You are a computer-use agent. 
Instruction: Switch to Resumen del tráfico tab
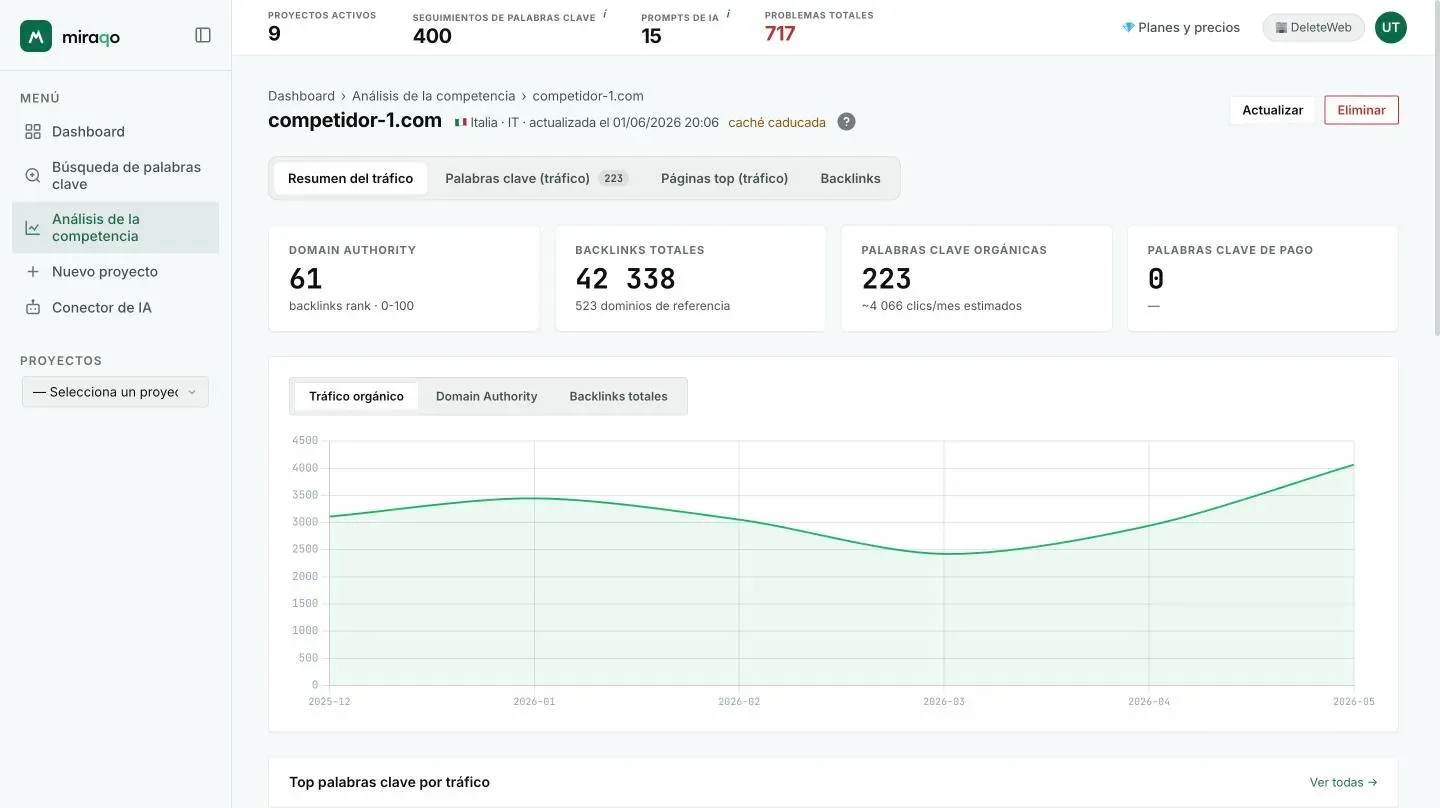click(350, 178)
